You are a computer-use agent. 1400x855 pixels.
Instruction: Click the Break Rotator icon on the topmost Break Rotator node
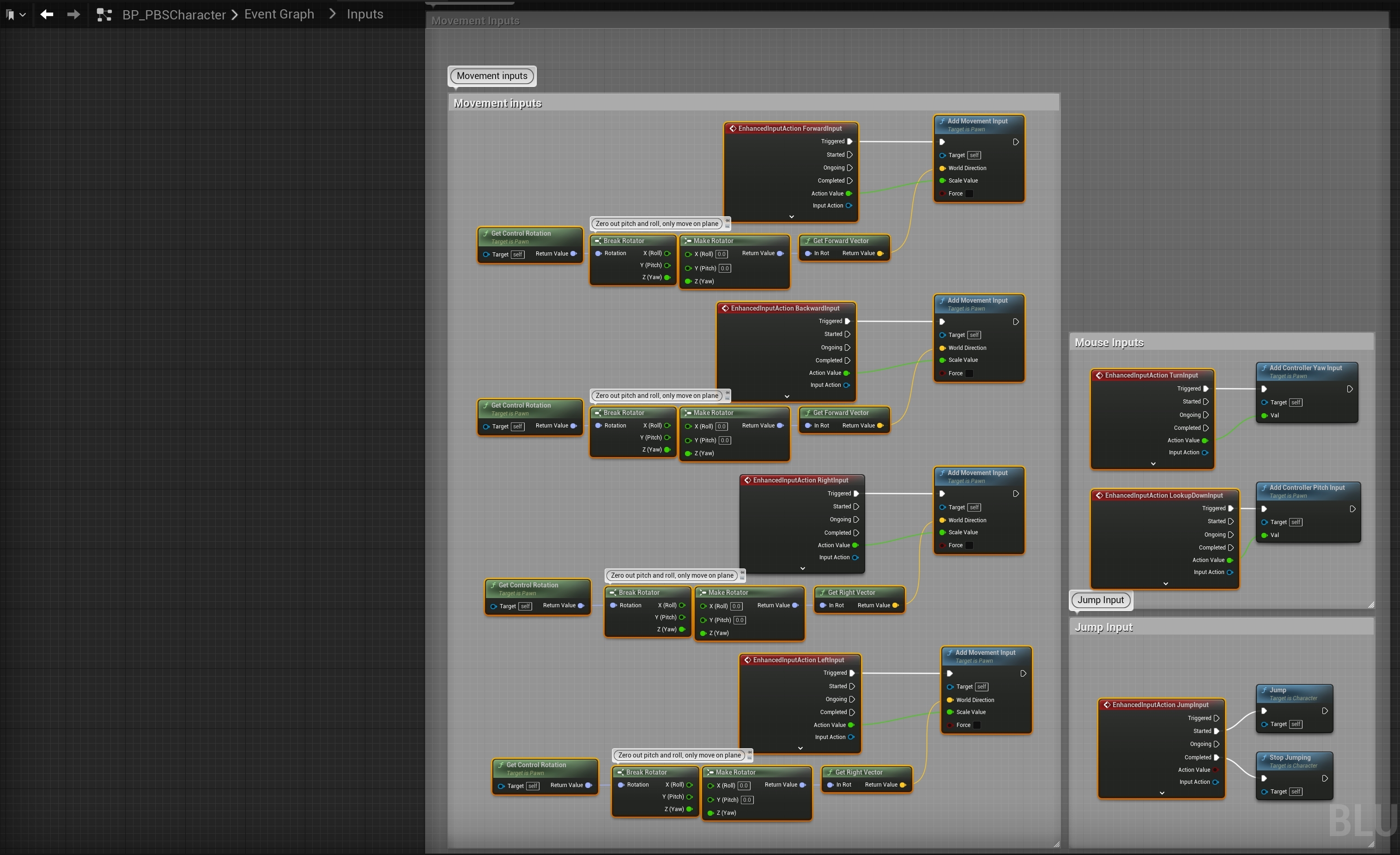click(598, 241)
